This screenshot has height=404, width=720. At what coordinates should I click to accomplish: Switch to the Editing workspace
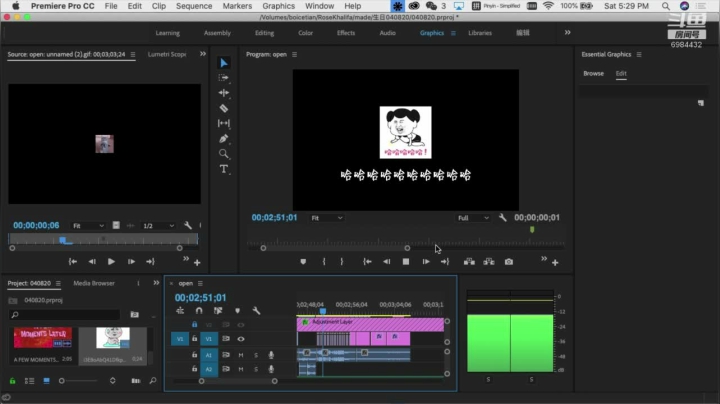pos(264,33)
